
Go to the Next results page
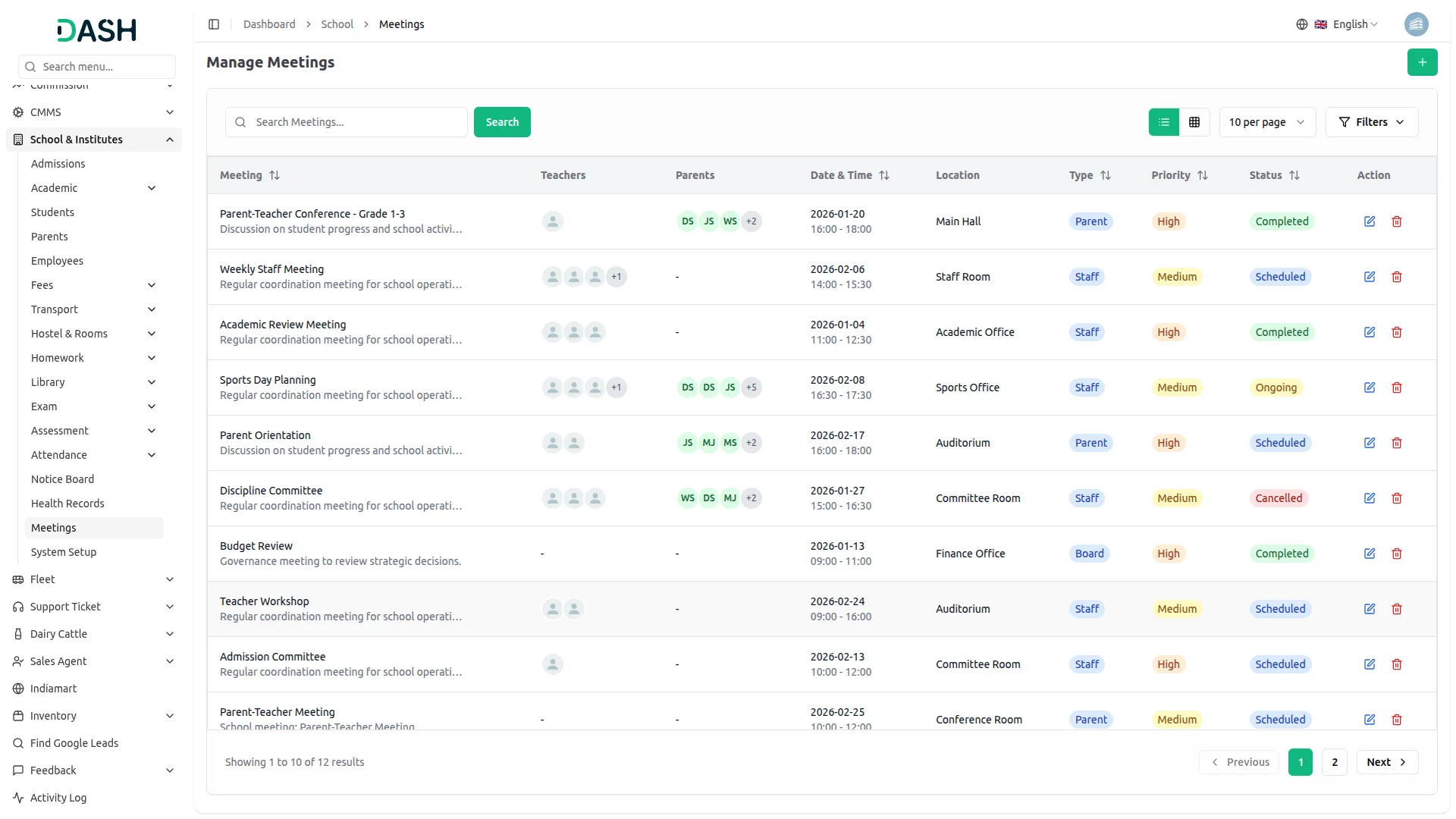[1386, 762]
